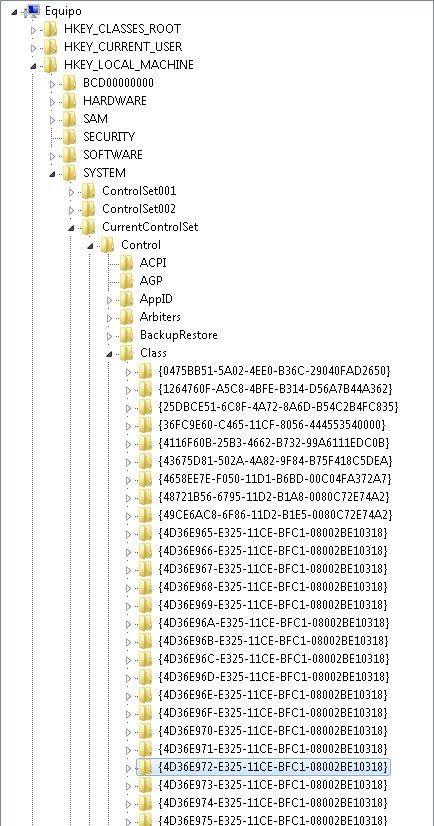Select the {4D36E96B-E325-11CE-BFC1-08002BE10318} key
Viewport: 434px width, 826px height.
click(273, 641)
